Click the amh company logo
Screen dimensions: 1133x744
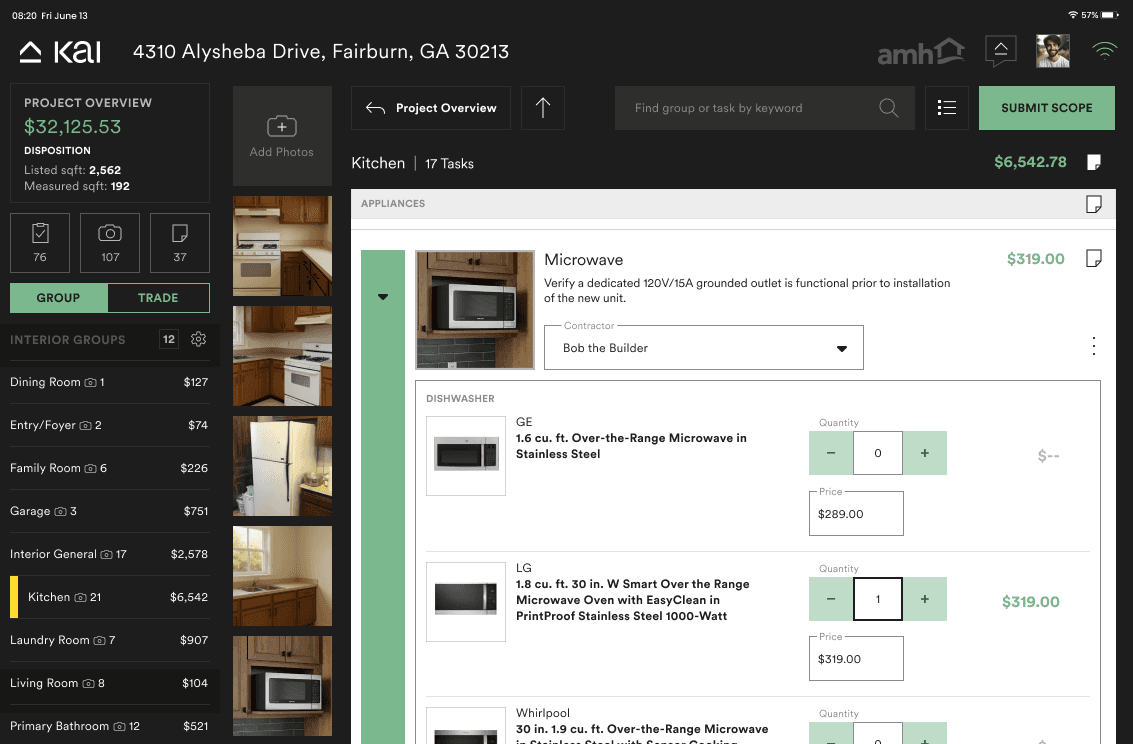pos(921,52)
